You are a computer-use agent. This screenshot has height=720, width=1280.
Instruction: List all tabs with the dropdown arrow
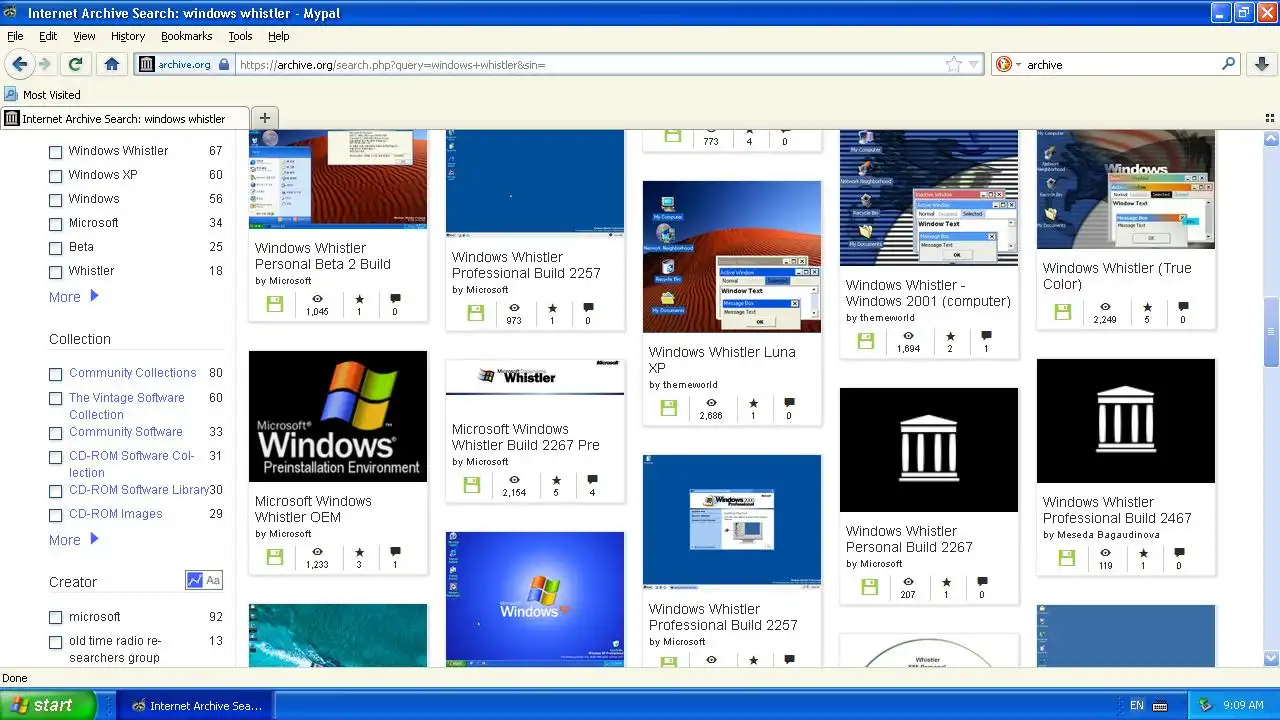coord(1269,118)
